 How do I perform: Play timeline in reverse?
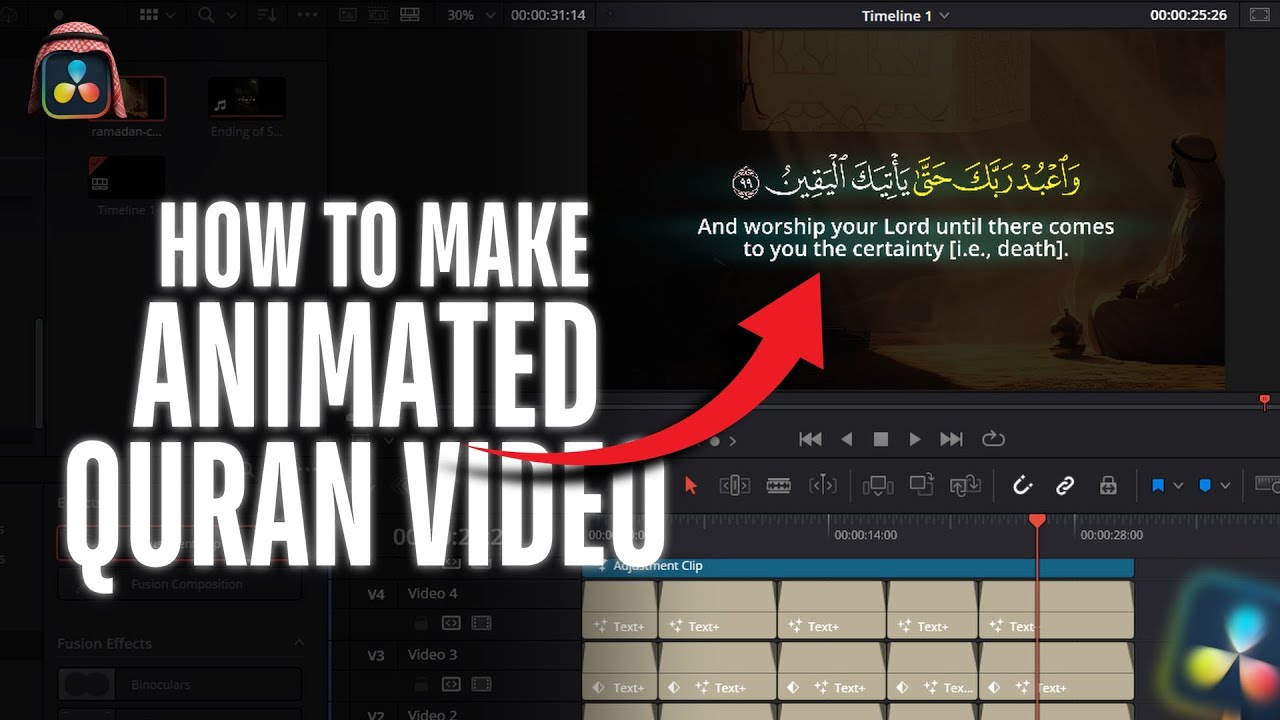pos(847,439)
